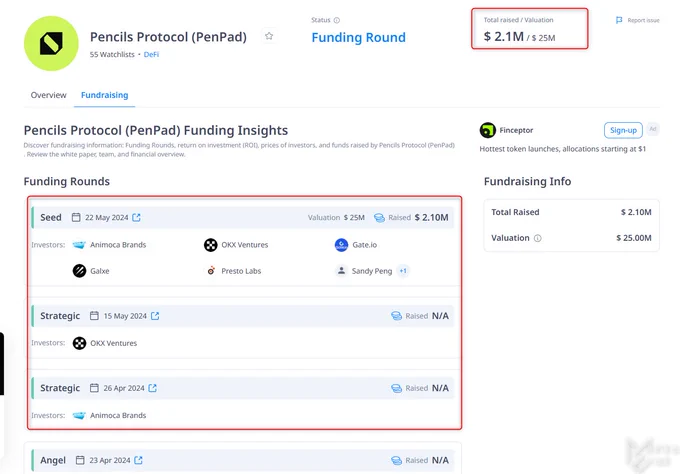Screen dimensions: 680x474
Task: Open external link icon beside 23 Apr 2024
Action: 138,460
